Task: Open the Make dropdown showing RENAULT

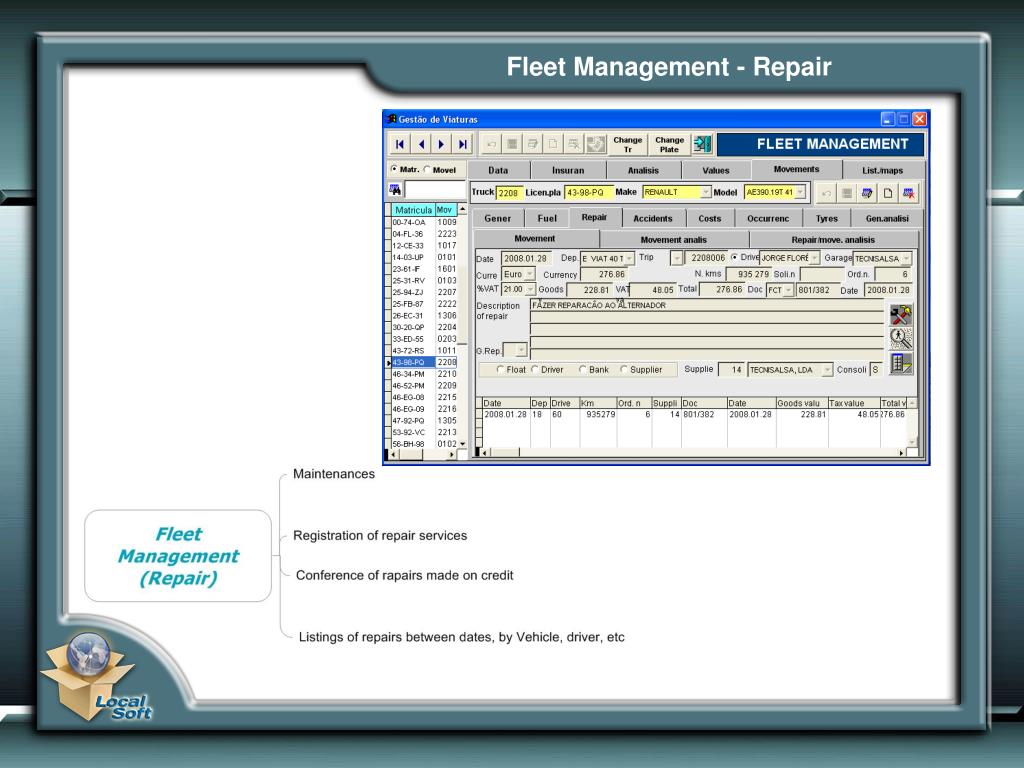Action: [x=705, y=193]
